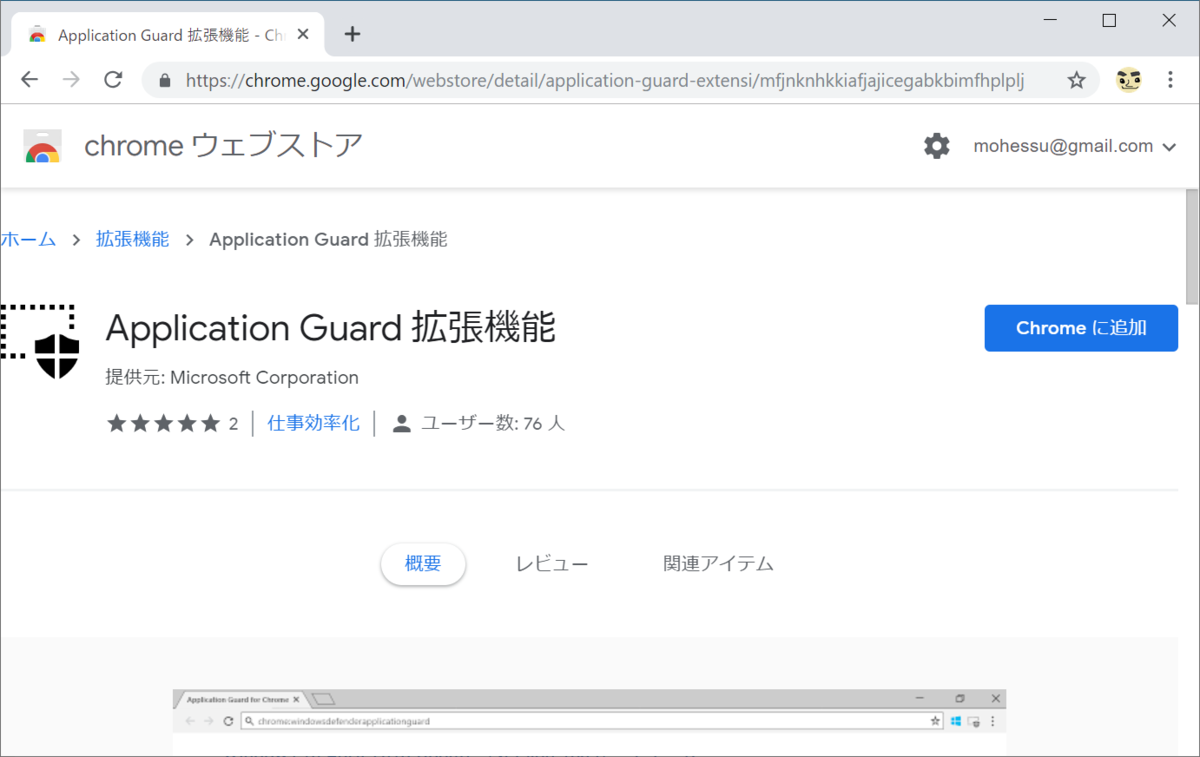The height and width of the screenshot is (757, 1200).
Task: Click the Application Guard shield extension icon
Action: click(x=40, y=342)
